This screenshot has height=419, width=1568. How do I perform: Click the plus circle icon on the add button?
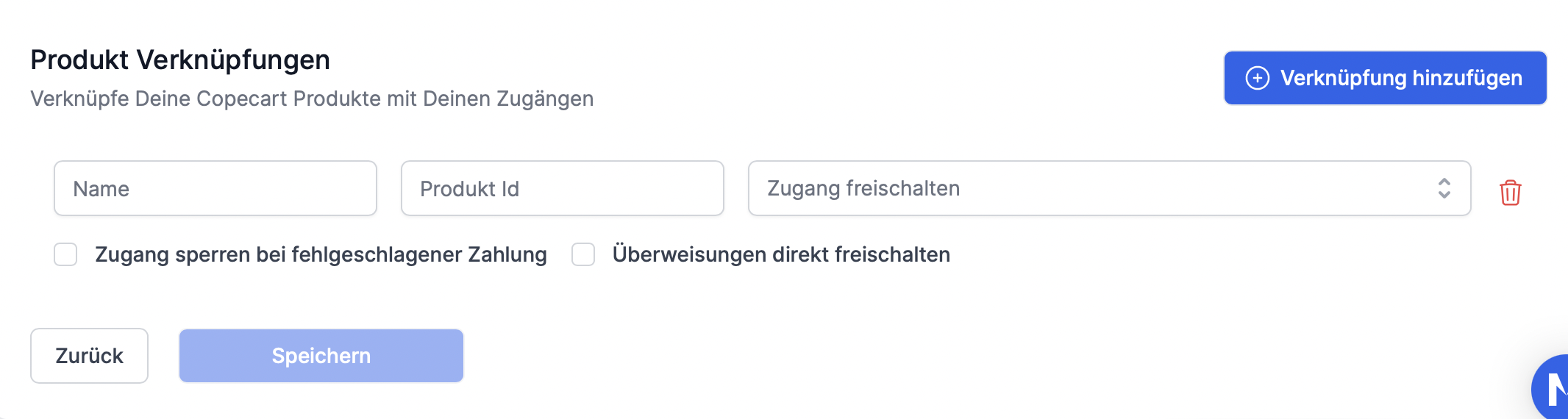point(1257,78)
